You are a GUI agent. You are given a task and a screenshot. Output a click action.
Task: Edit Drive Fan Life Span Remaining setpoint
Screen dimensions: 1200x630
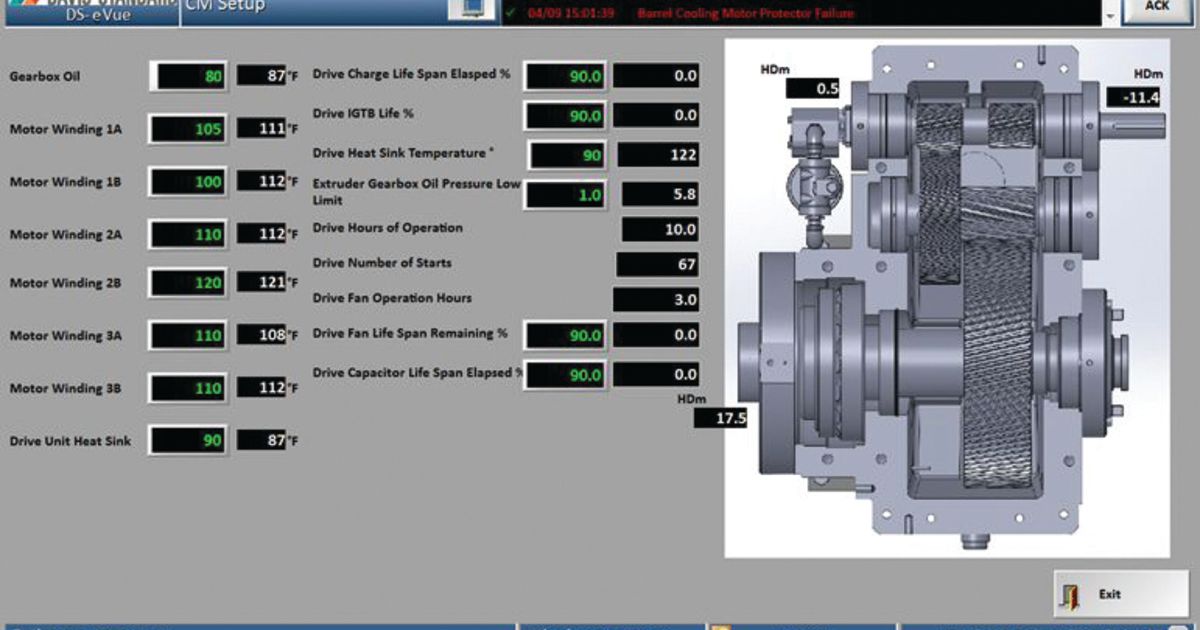coord(566,336)
